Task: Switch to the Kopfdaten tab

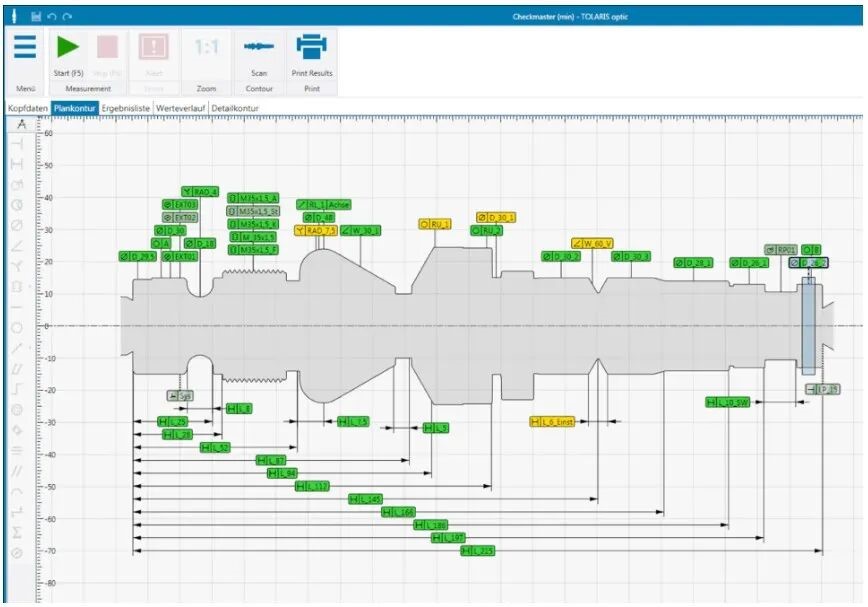Action: pyautogui.click(x=27, y=107)
